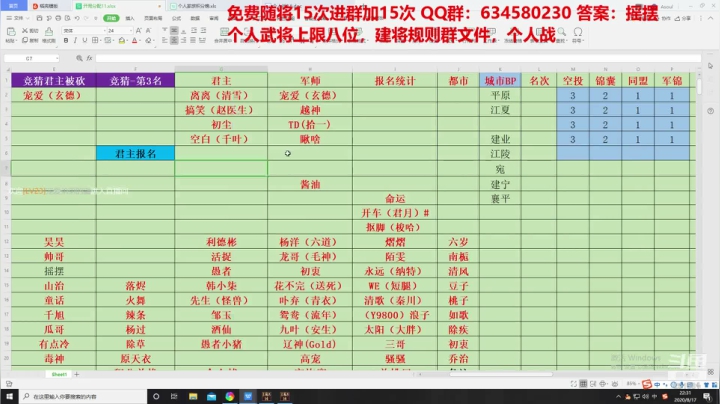Open the font name dropdown
This screenshot has width=720, height=404.
pos(105,30)
